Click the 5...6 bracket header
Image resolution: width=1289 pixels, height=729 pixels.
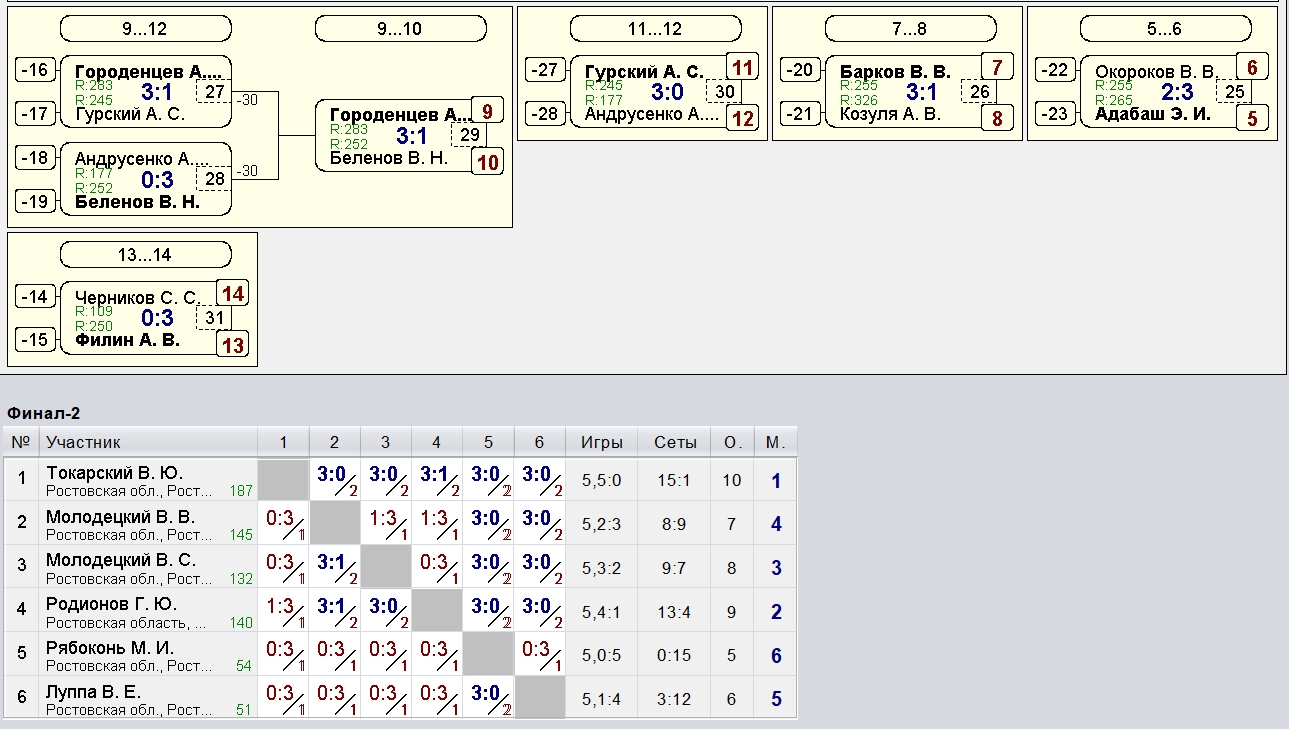click(1165, 29)
